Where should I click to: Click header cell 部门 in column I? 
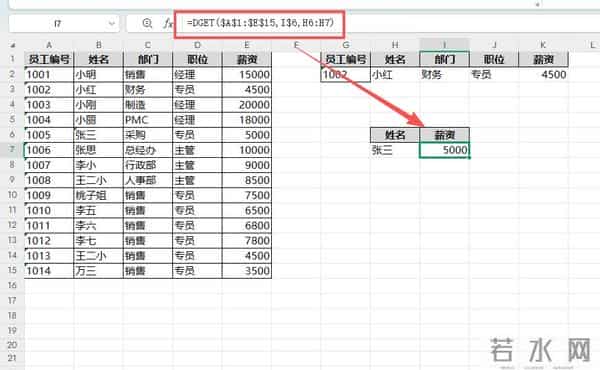click(445, 59)
